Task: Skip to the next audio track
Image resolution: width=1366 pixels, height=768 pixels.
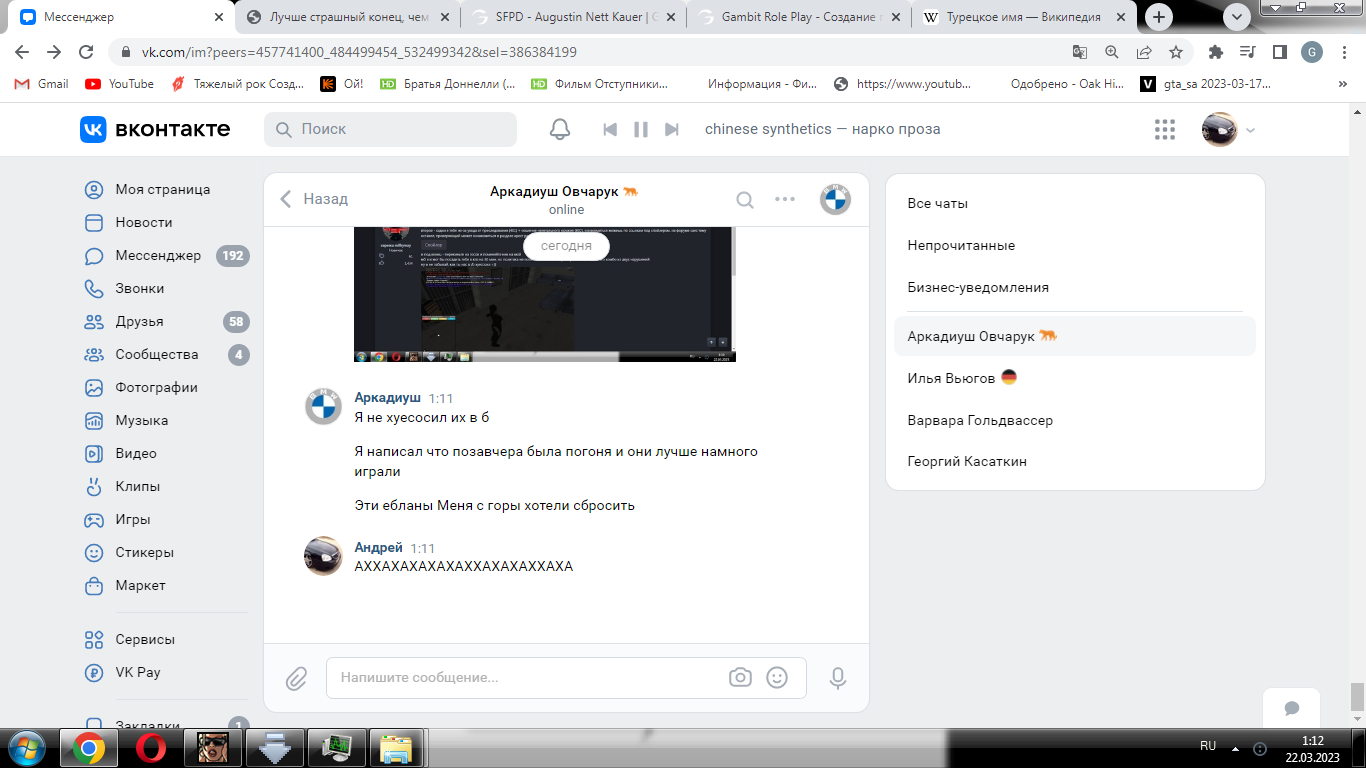Action: (x=672, y=129)
